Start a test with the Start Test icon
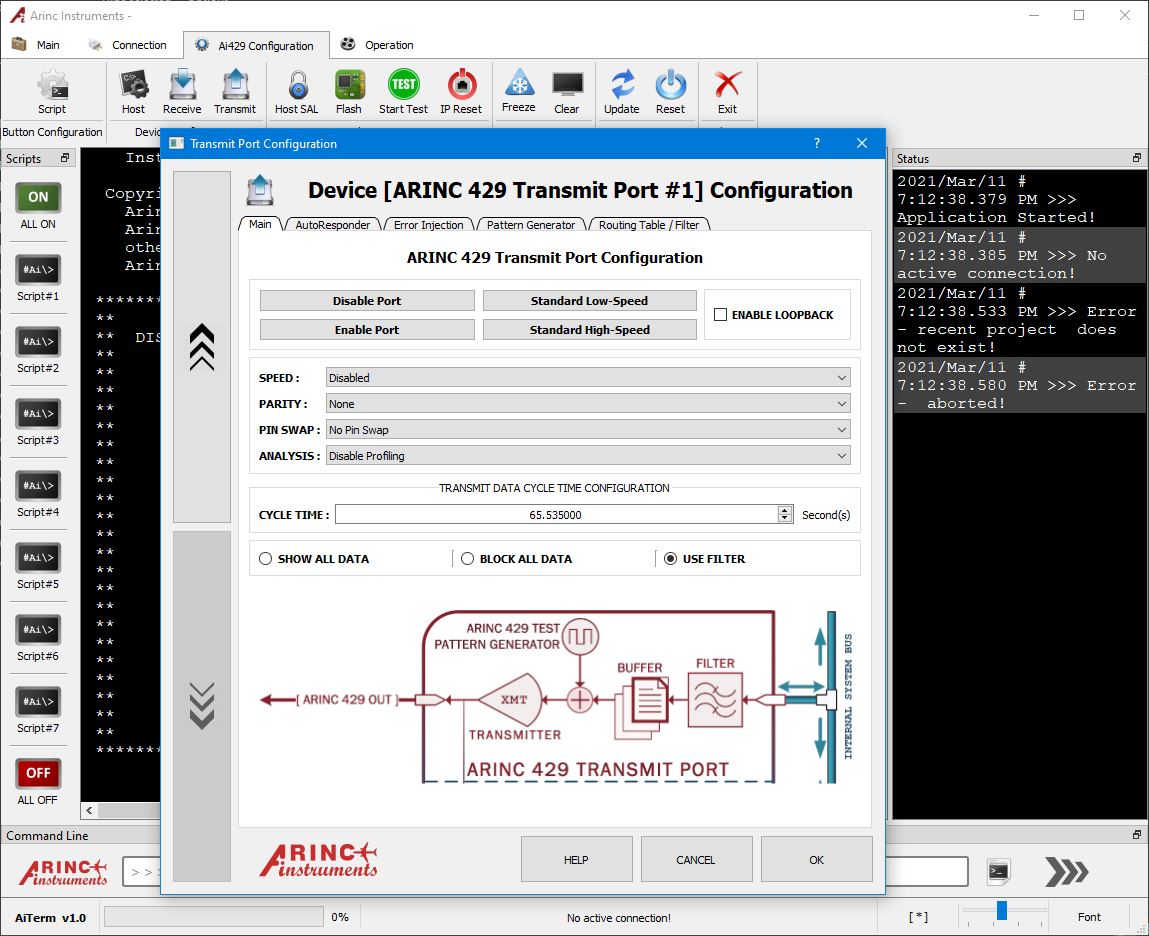1149x936 pixels. (403, 91)
